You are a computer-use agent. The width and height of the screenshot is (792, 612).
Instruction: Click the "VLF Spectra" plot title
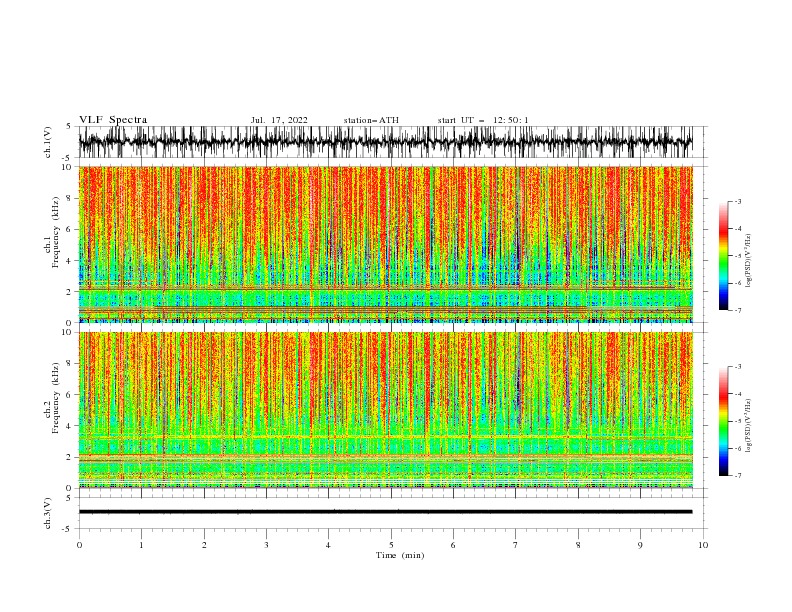pyautogui.click(x=113, y=120)
